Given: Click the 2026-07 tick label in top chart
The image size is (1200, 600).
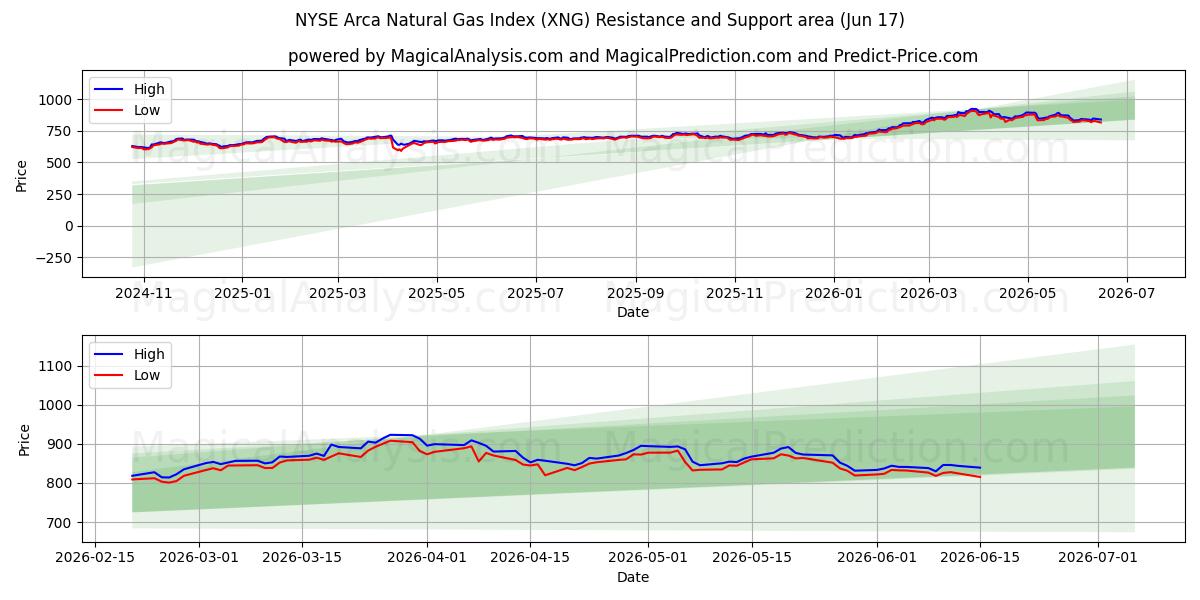Looking at the screenshot, I should pyautogui.click(x=1126, y=293).
